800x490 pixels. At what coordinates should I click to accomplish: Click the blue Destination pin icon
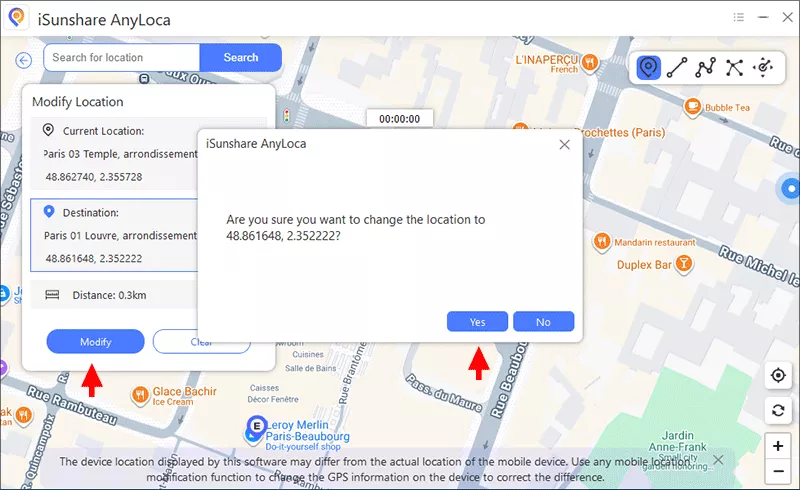[49, 211]
